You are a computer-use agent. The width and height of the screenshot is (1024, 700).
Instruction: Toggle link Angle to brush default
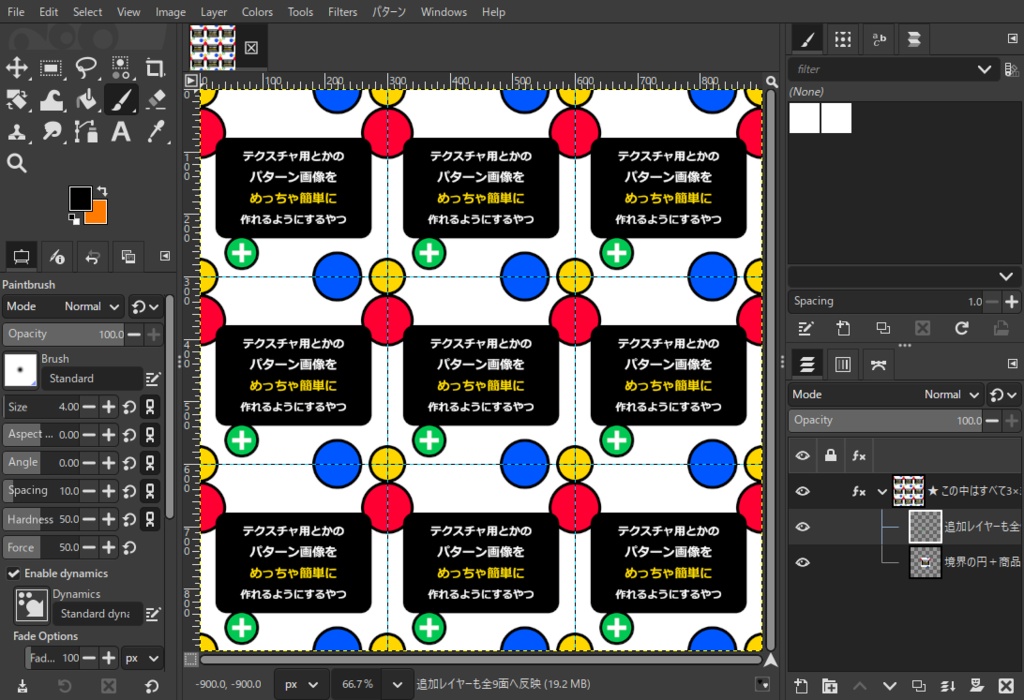[x=150, y=462]
